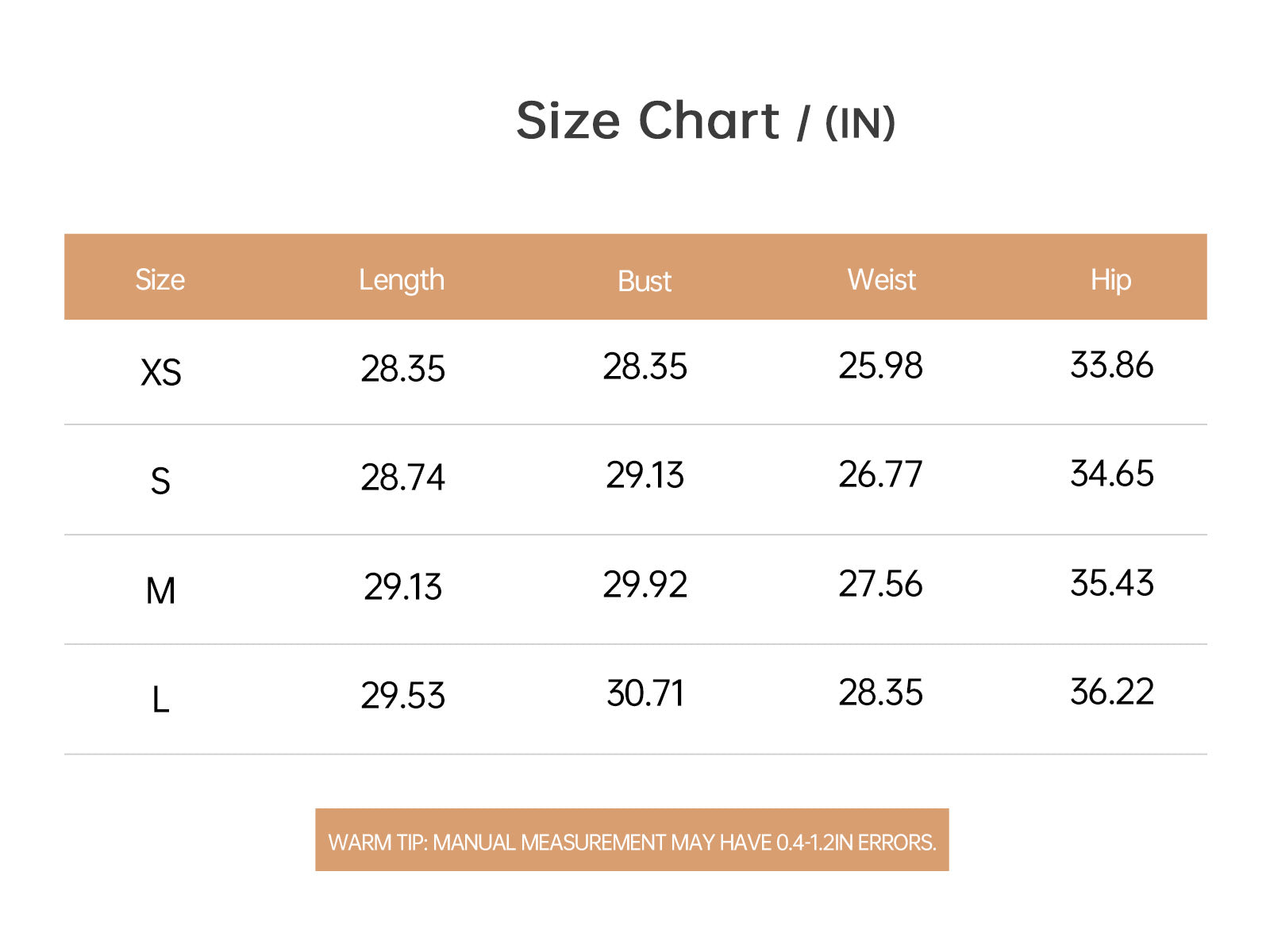Select M bust value 29.92

[645, 585]
